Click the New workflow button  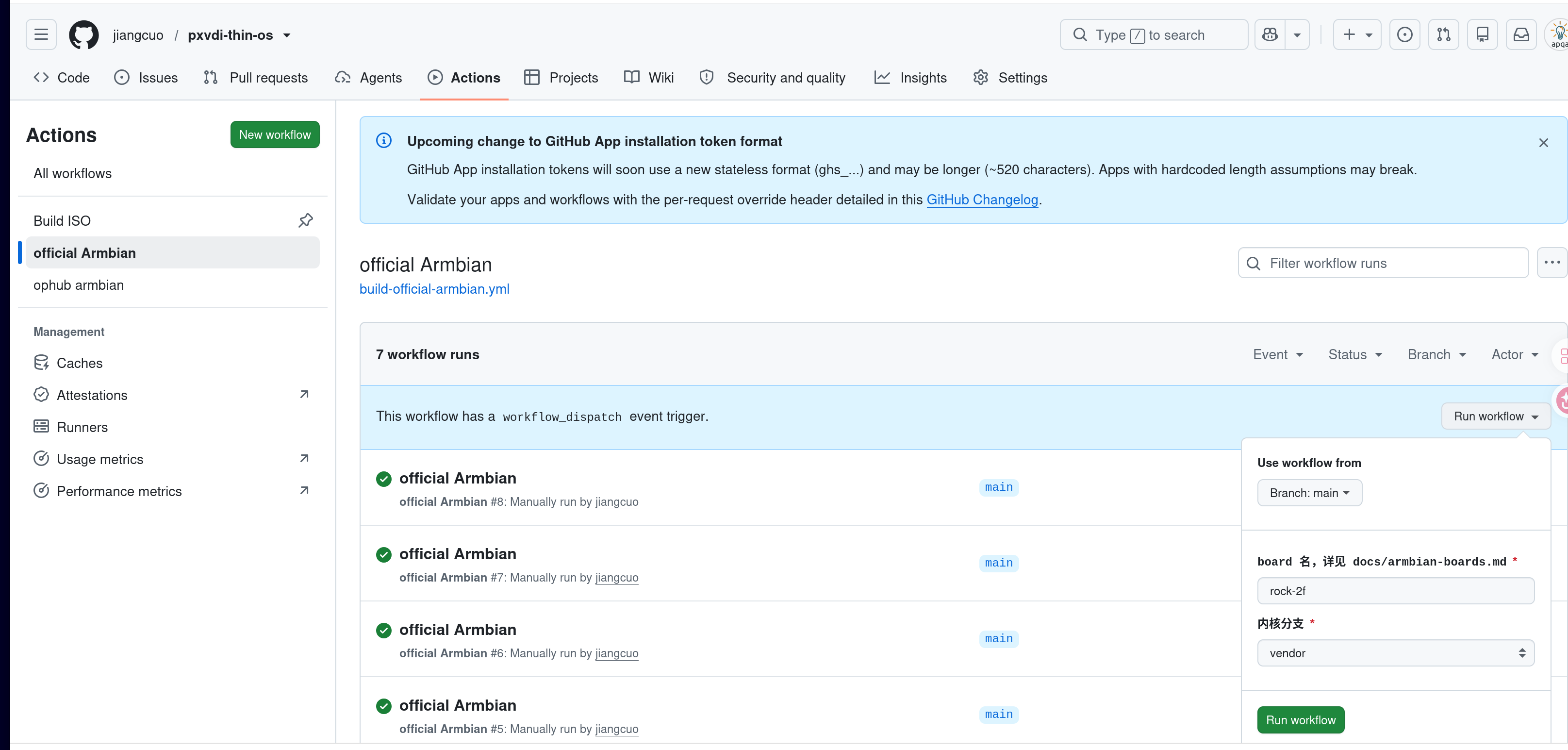point(275,134)
